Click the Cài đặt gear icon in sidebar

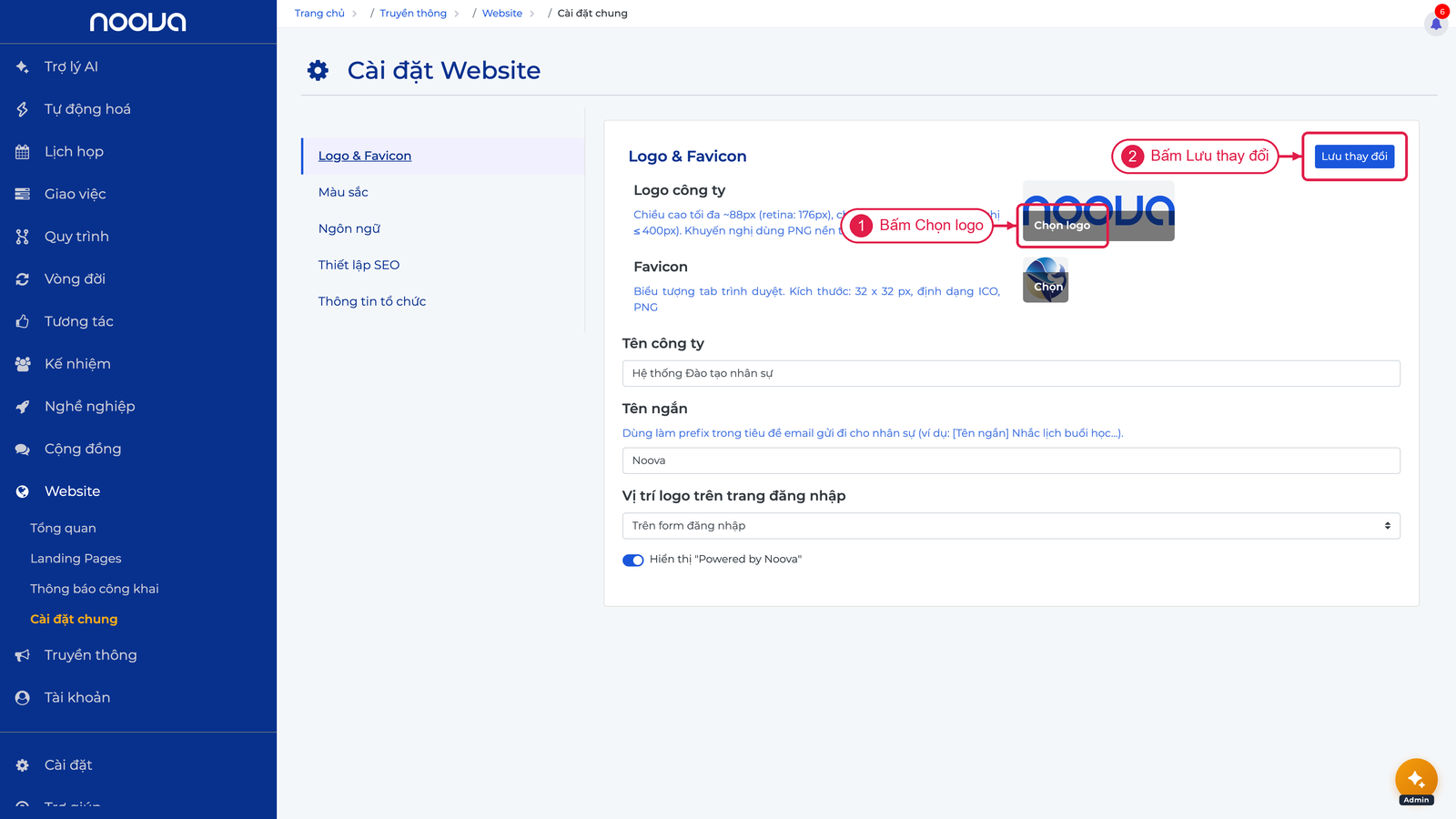click(x=23, y=765)
